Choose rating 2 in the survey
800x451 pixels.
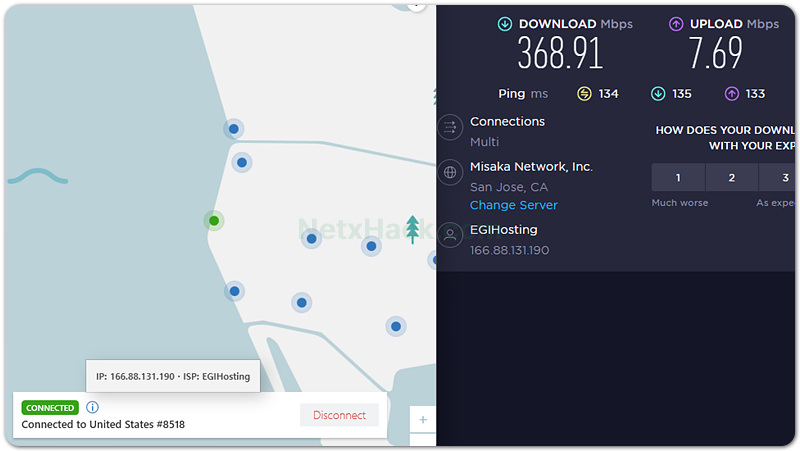(x=732, y=178)
